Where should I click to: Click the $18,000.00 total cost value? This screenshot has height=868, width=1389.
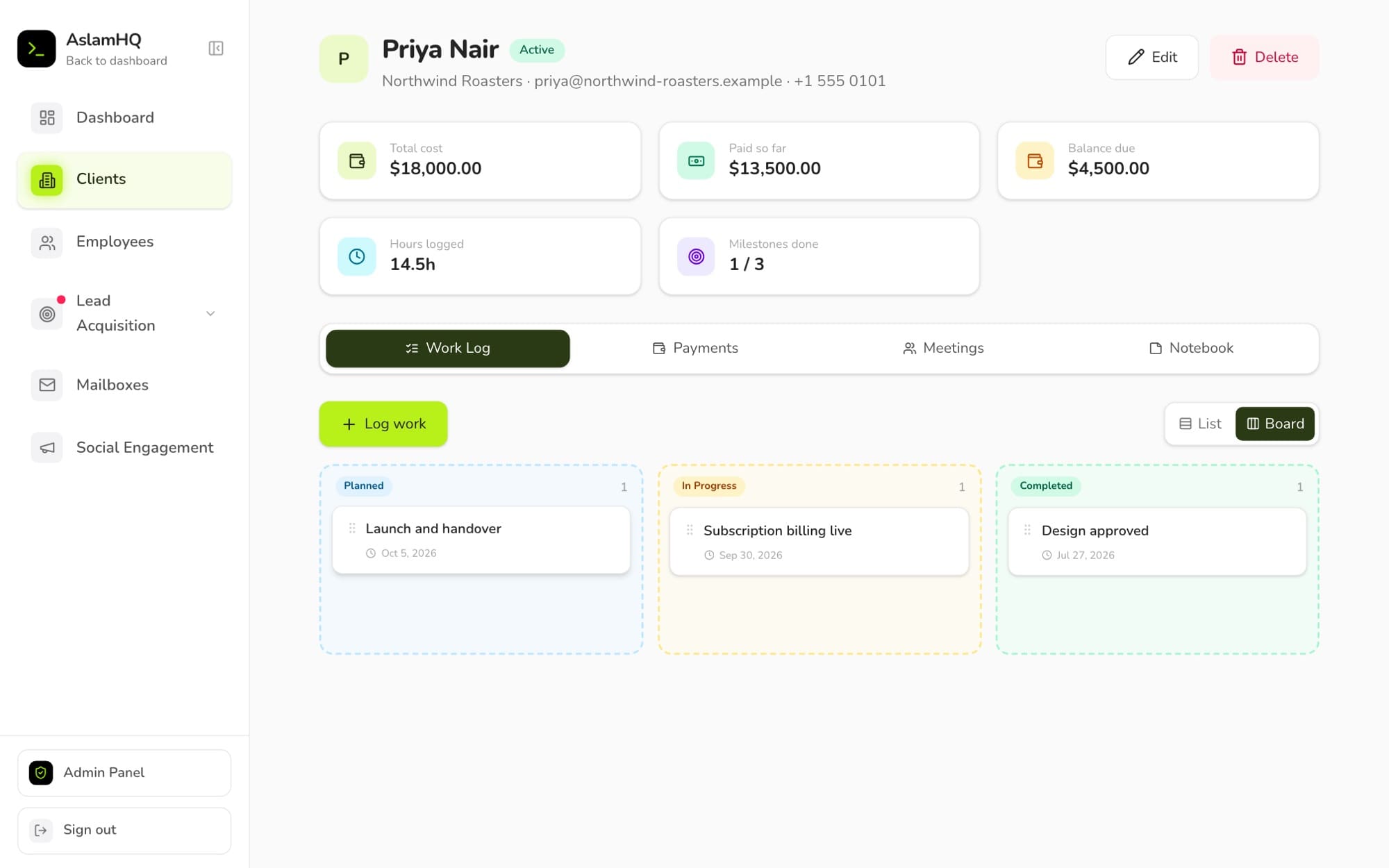435,169
